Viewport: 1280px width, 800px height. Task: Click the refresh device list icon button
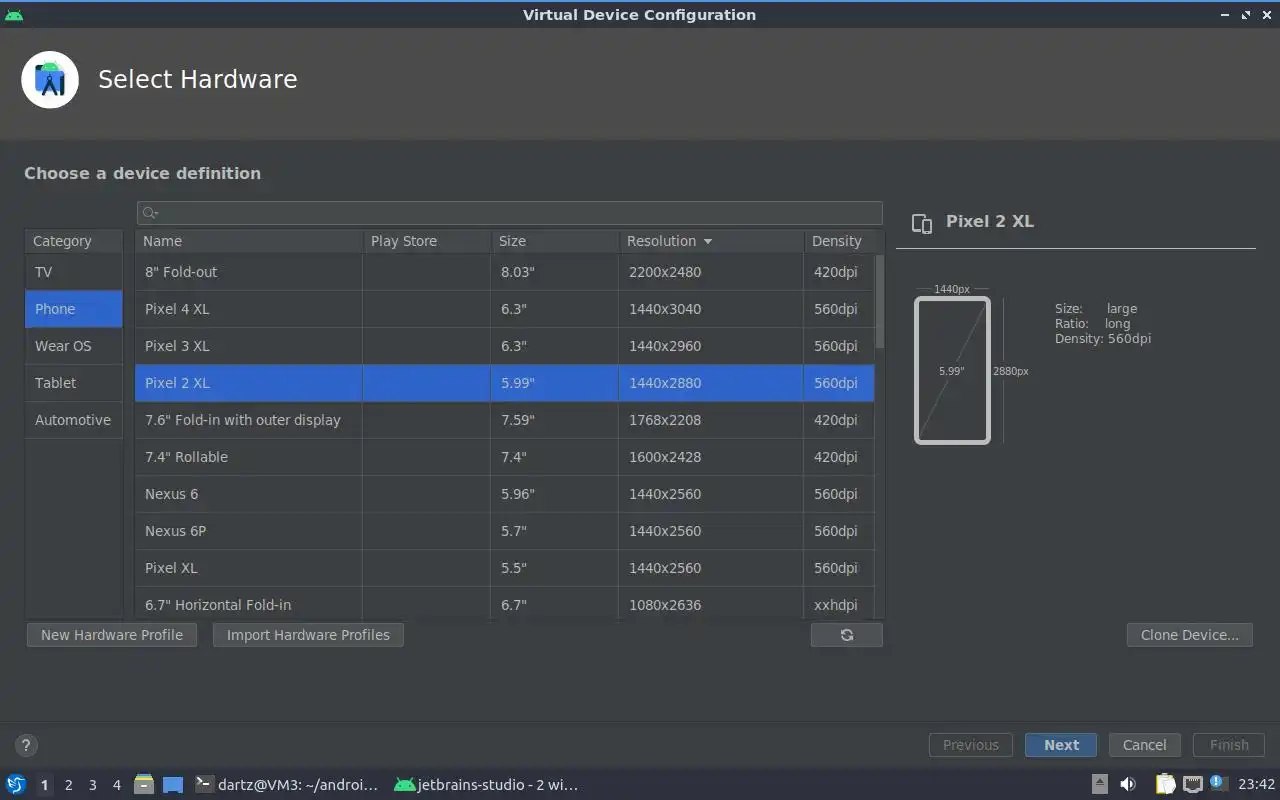(x=847, y=635)
